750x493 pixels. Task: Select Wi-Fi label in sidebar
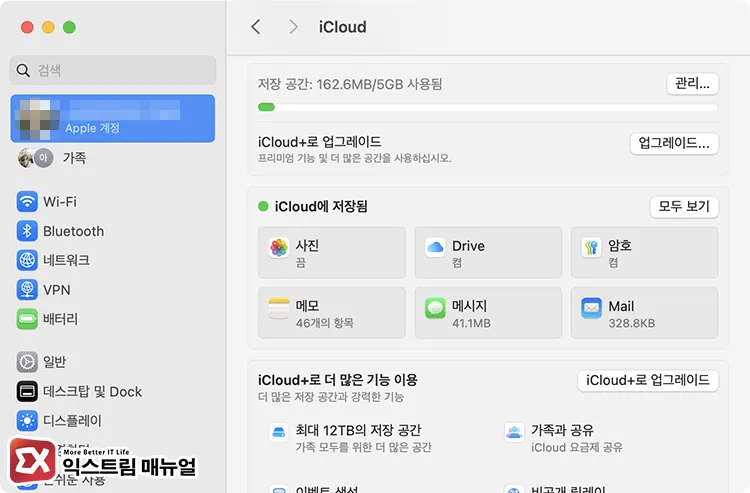tap(60, 202)
